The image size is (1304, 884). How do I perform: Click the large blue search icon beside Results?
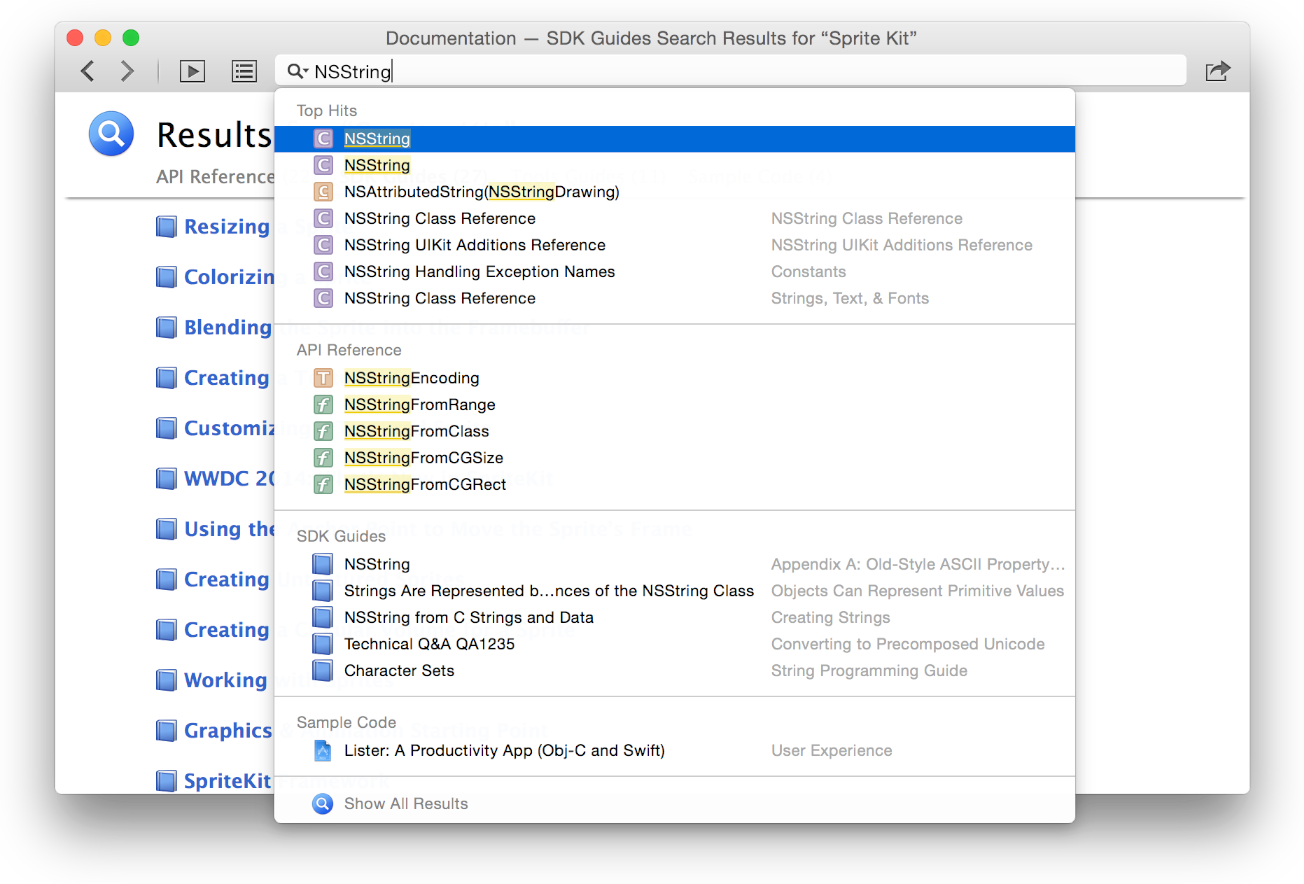(x=111, y=134)
